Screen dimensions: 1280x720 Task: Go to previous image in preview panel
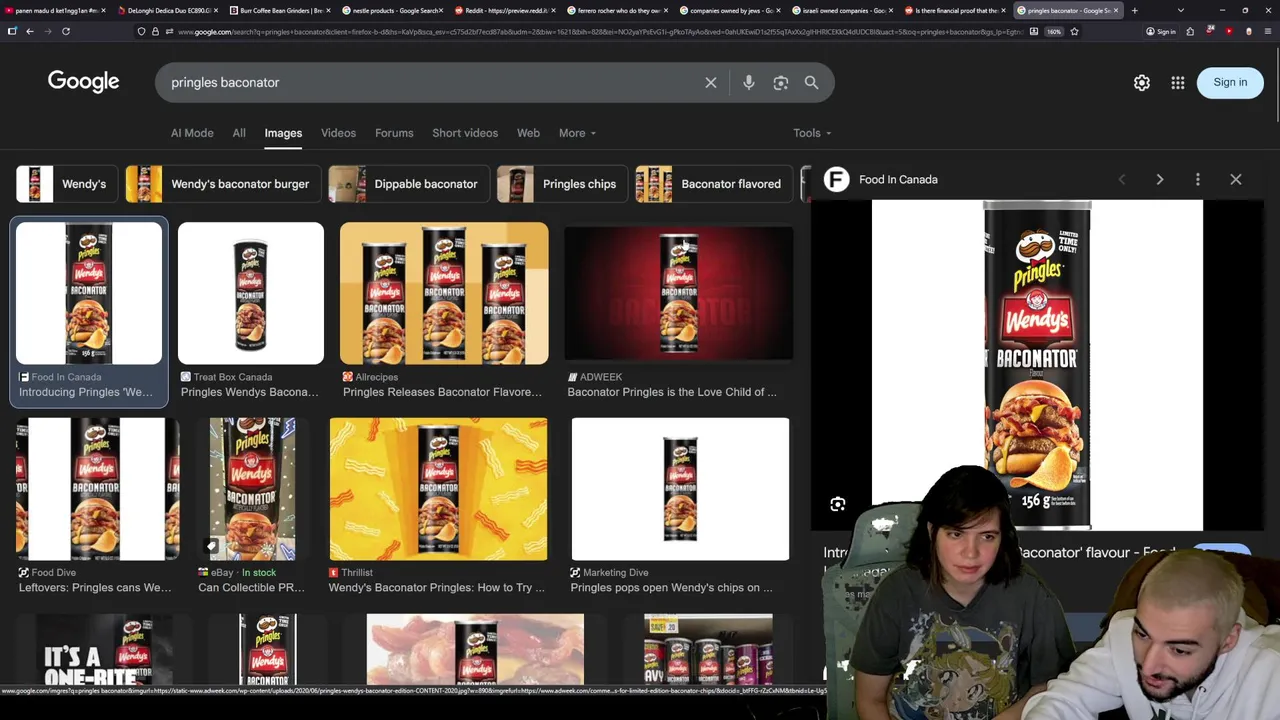1122,180
